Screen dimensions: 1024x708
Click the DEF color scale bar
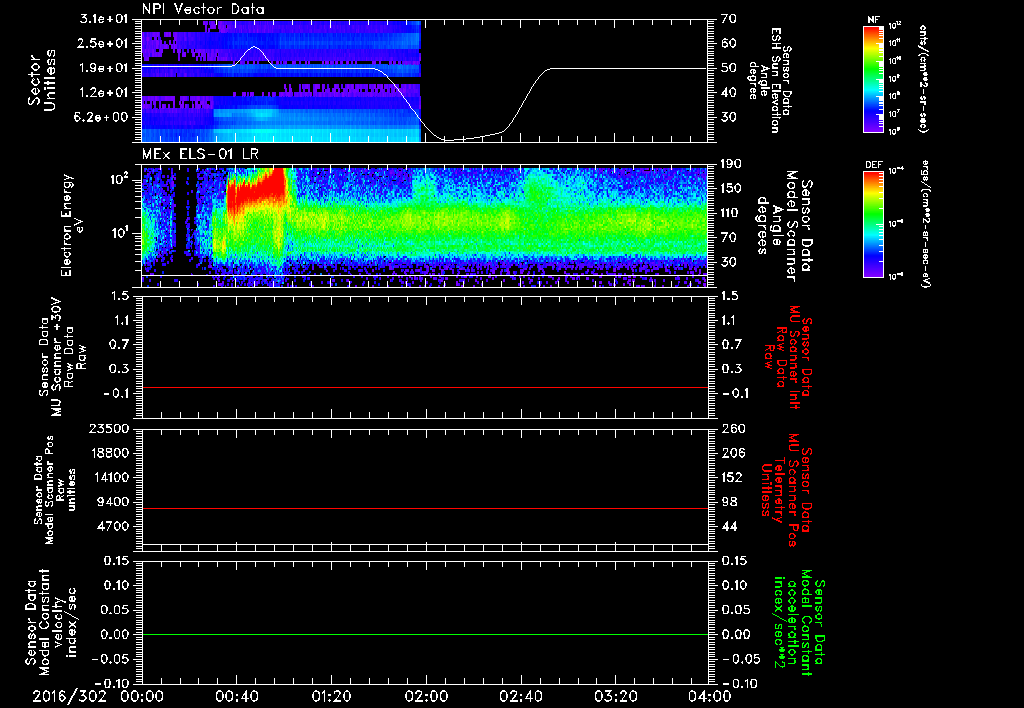(874, 224)
